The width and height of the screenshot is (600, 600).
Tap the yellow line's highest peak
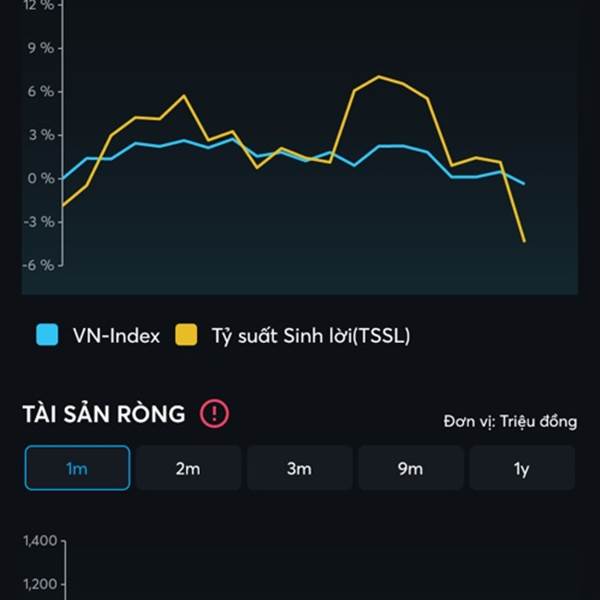[x=379, y=76]
